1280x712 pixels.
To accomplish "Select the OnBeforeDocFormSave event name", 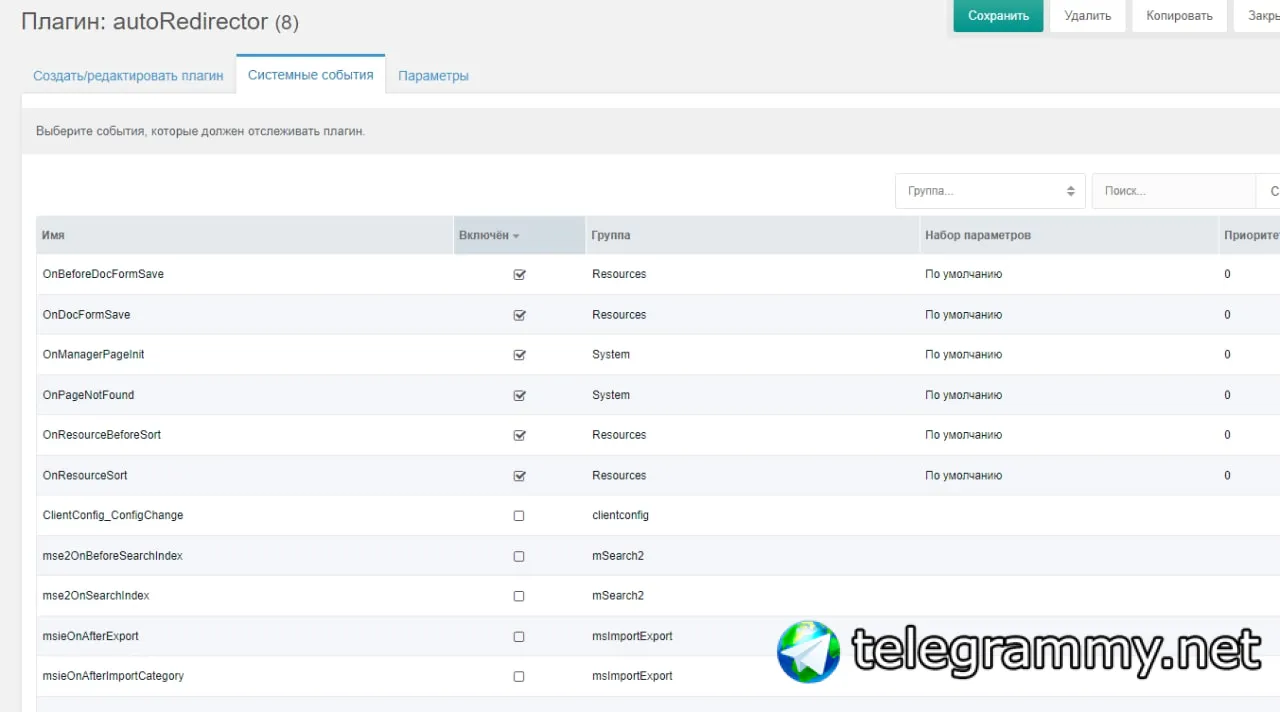I will pyautogui.click(x=103, y=274).
